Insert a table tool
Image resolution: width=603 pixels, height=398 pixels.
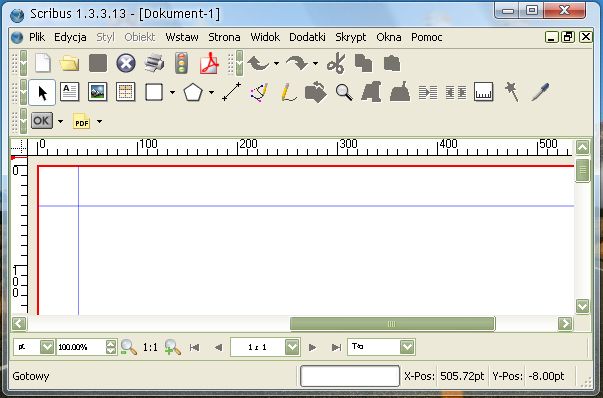[126, 92]
